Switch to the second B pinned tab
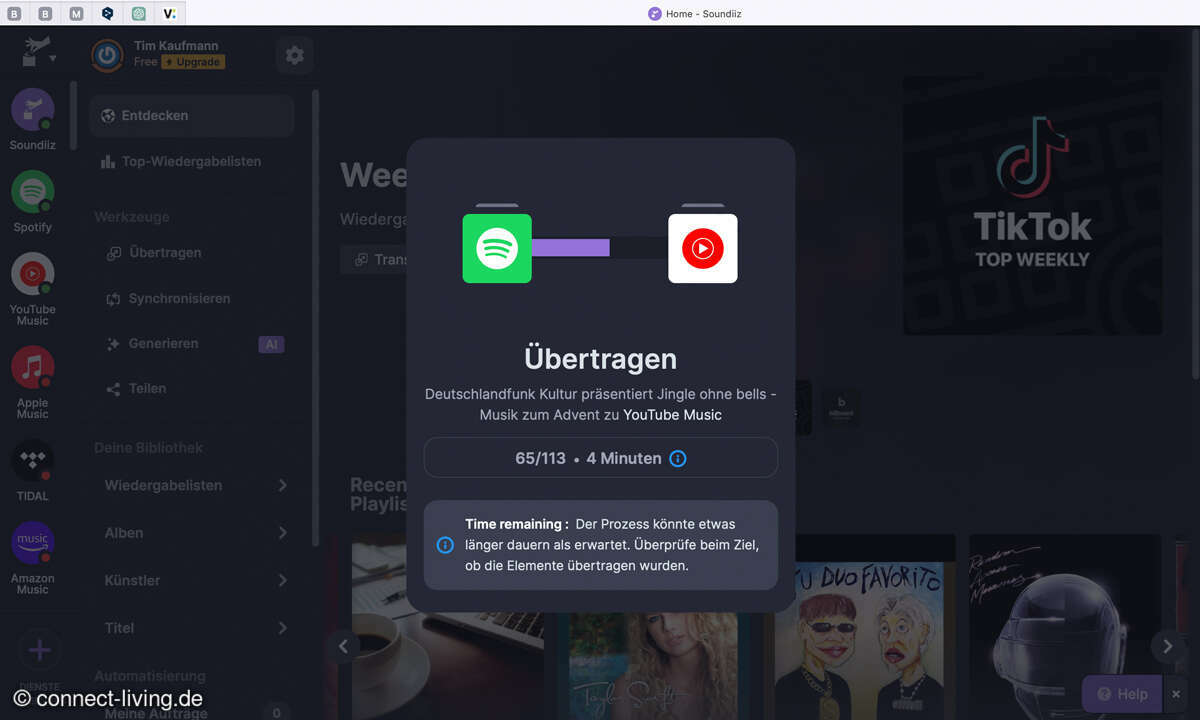Image resolution: width=1200 pixels, height=720 pixels. (x=46, y=13)
